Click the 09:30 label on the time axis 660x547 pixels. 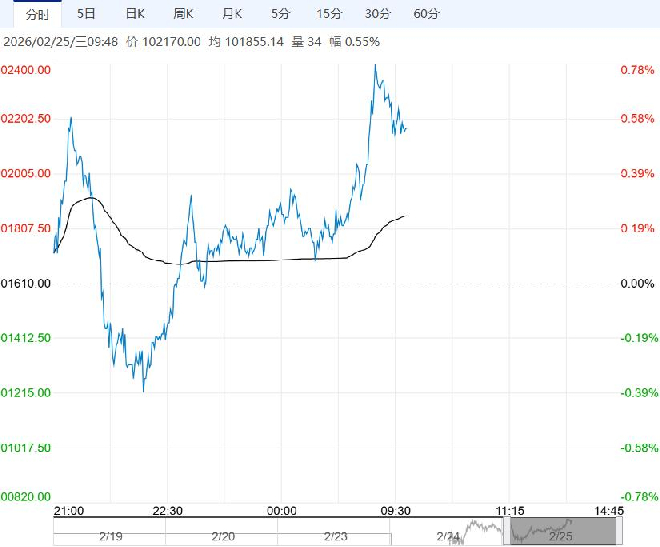[396, 510]
